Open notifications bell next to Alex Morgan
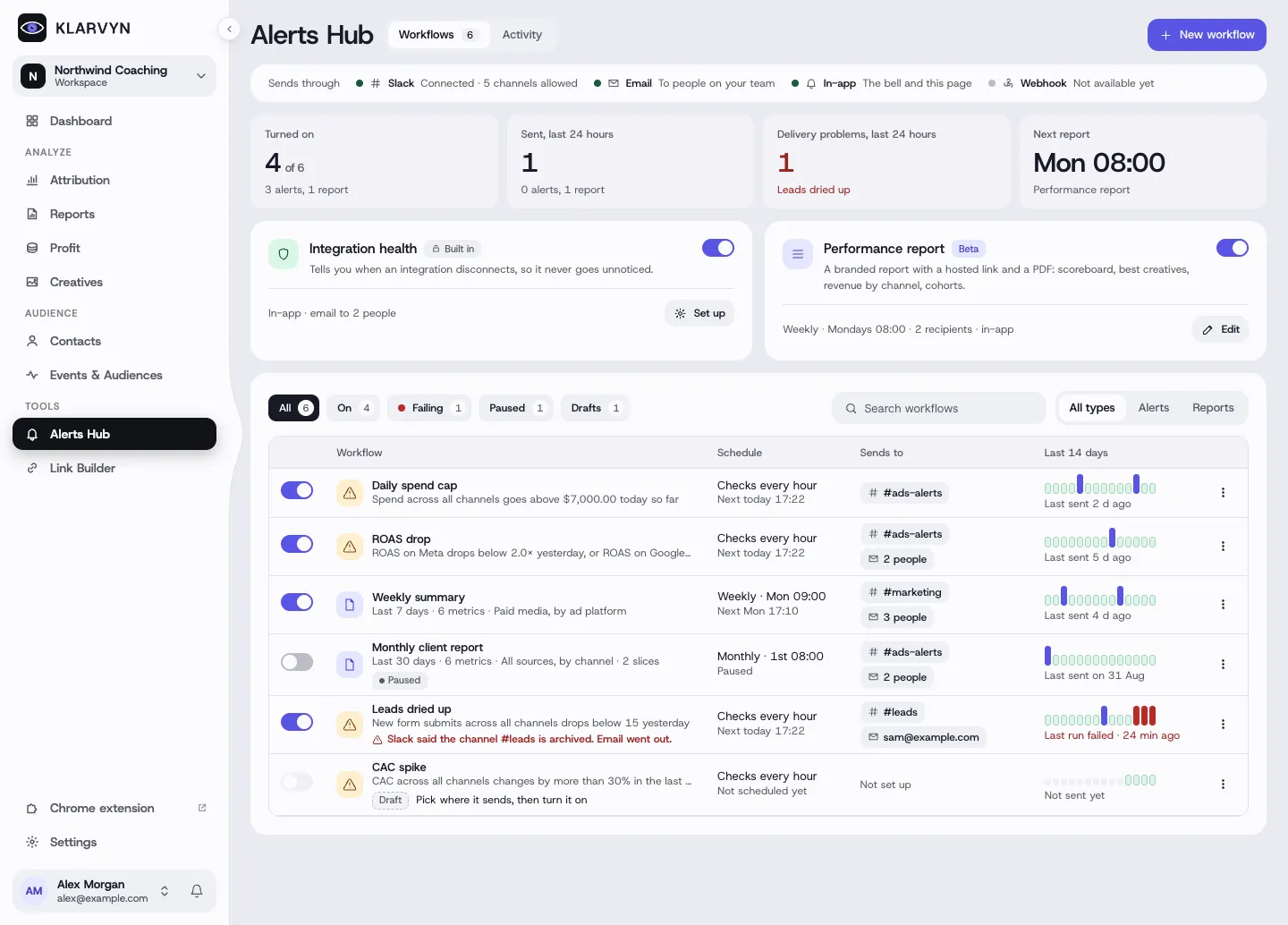Screen dimensions: 1288x925 (x=197, y=891)
